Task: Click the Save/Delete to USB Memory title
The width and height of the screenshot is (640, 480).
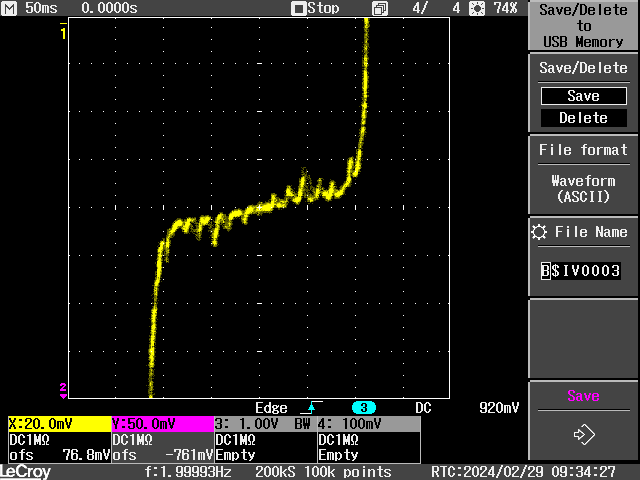Action: tap(583, 26)
